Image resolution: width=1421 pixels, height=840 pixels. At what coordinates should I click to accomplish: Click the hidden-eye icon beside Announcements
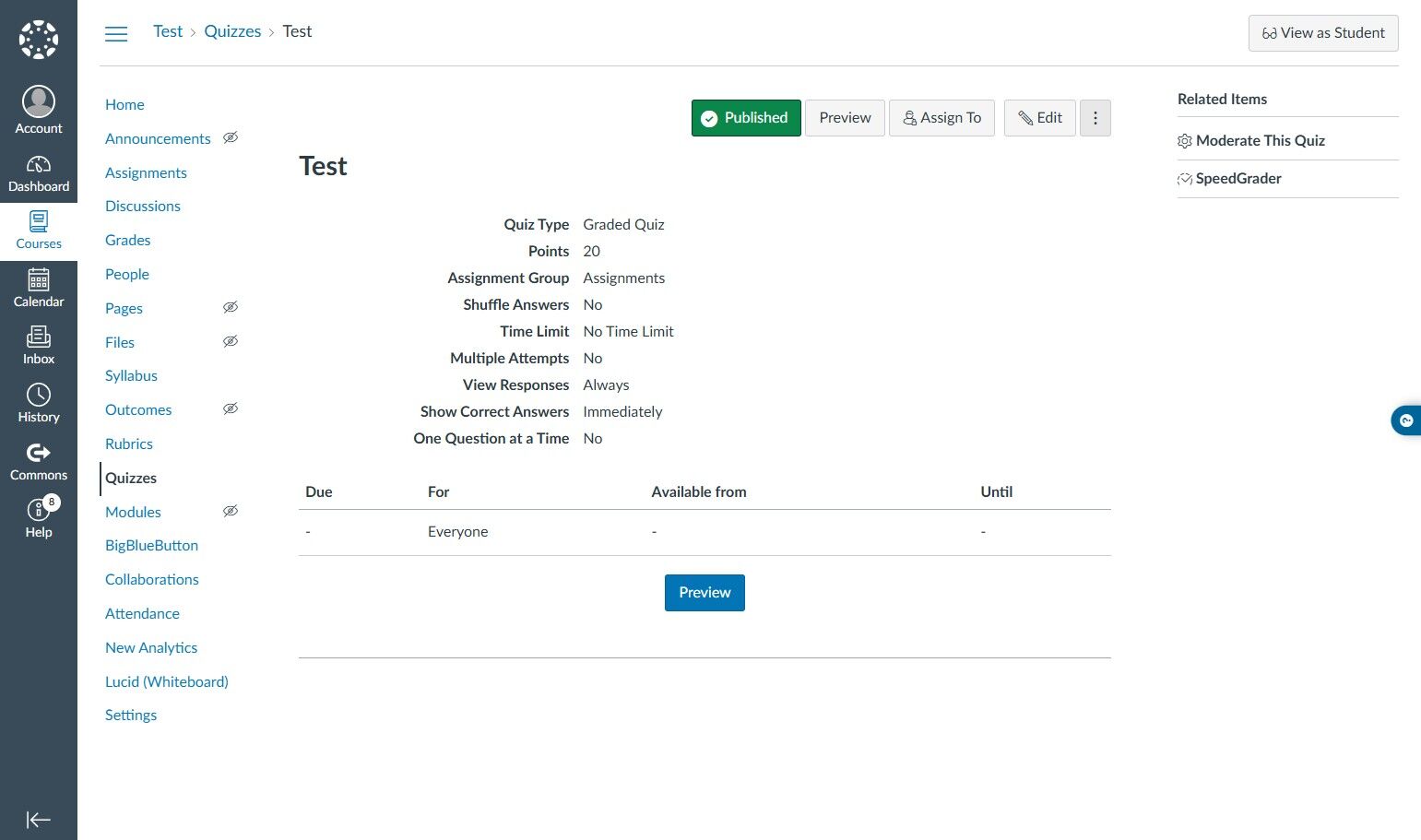[x=231, y=137]
